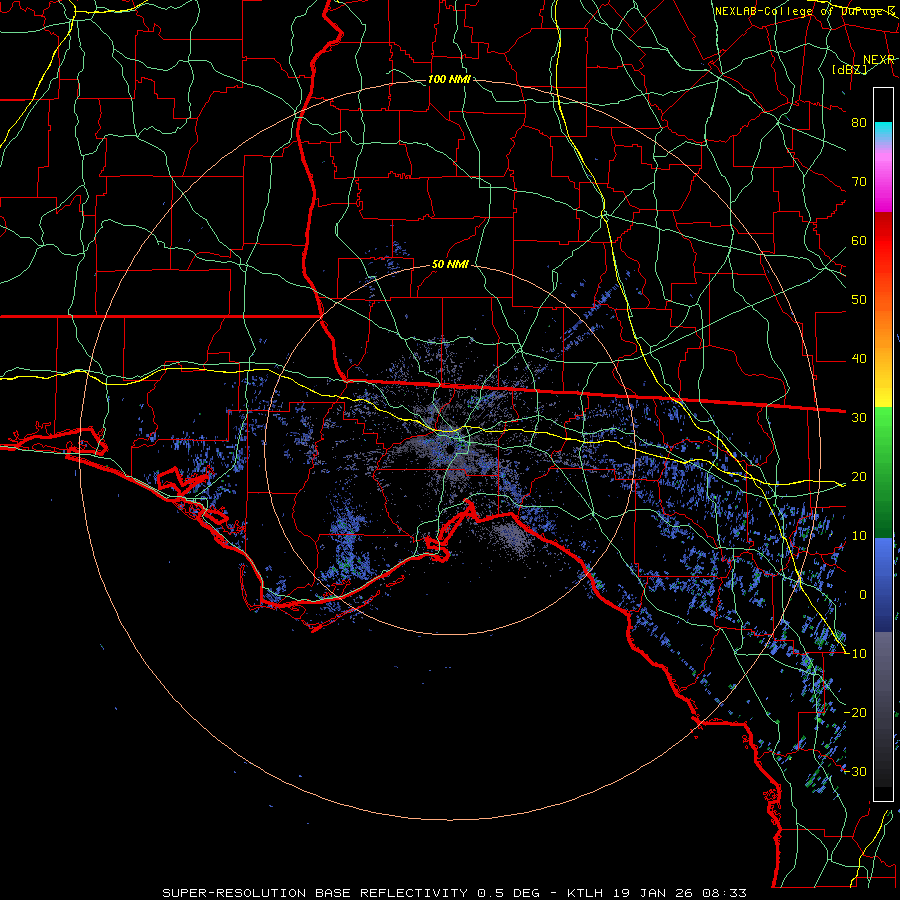Image resolution: width=900 pixels, height=900 pixels.
Task: Click the -10 value on the dBZ scale
Action: 855,653
